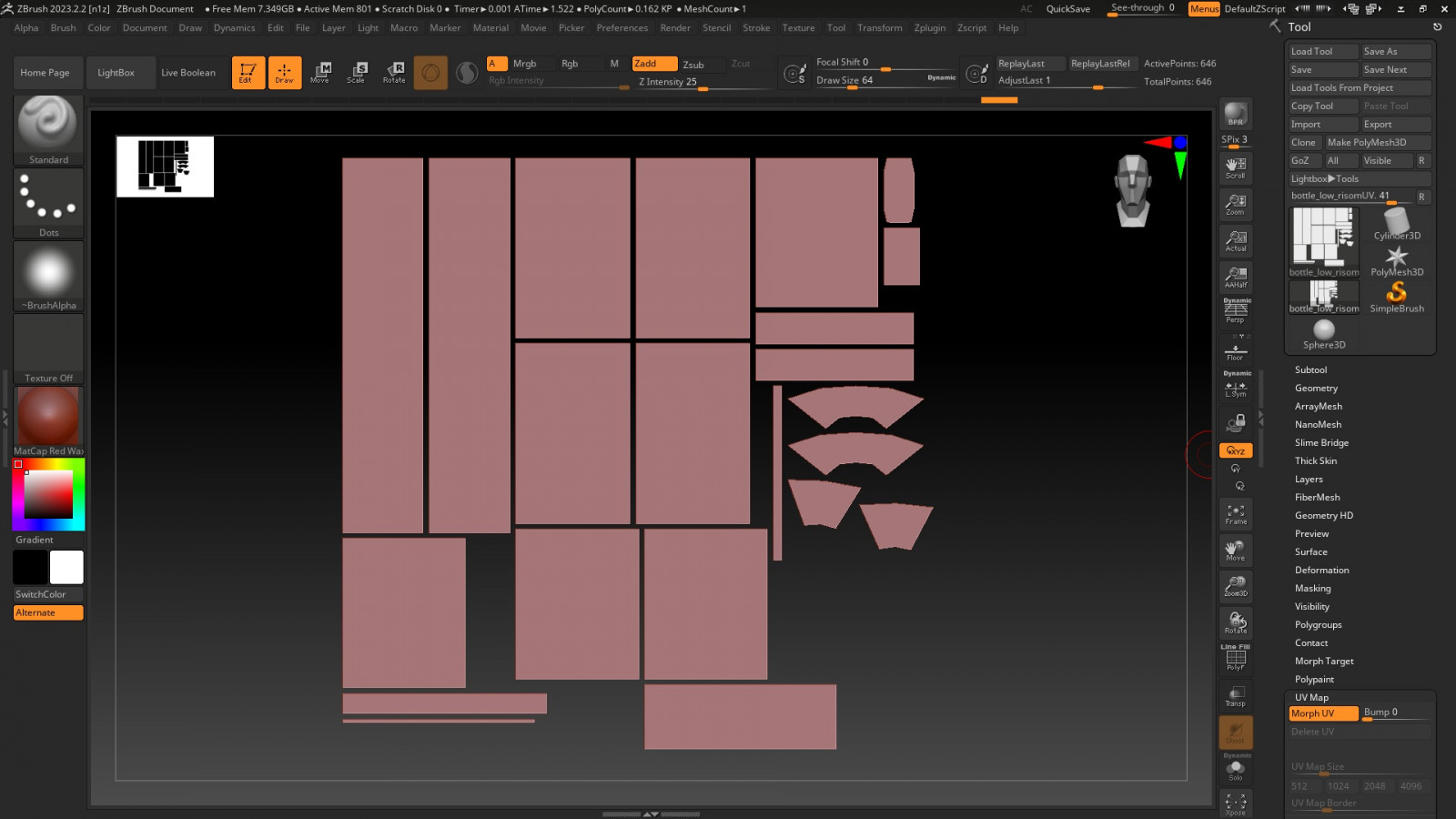Expand the Geometry subpalette
The height and width of the screenshot is (819, 1456).
tap(1316, 389)
